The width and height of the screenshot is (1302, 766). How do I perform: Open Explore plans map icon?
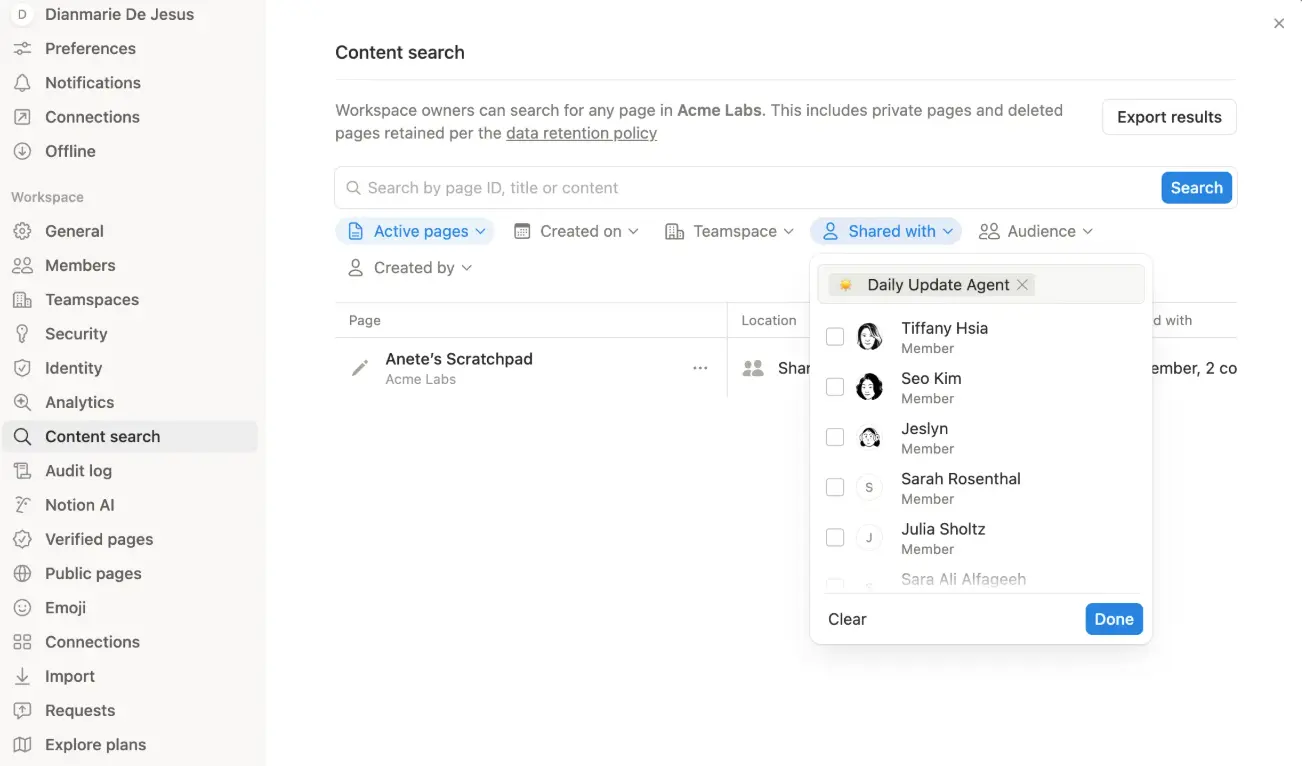point(22,745)
